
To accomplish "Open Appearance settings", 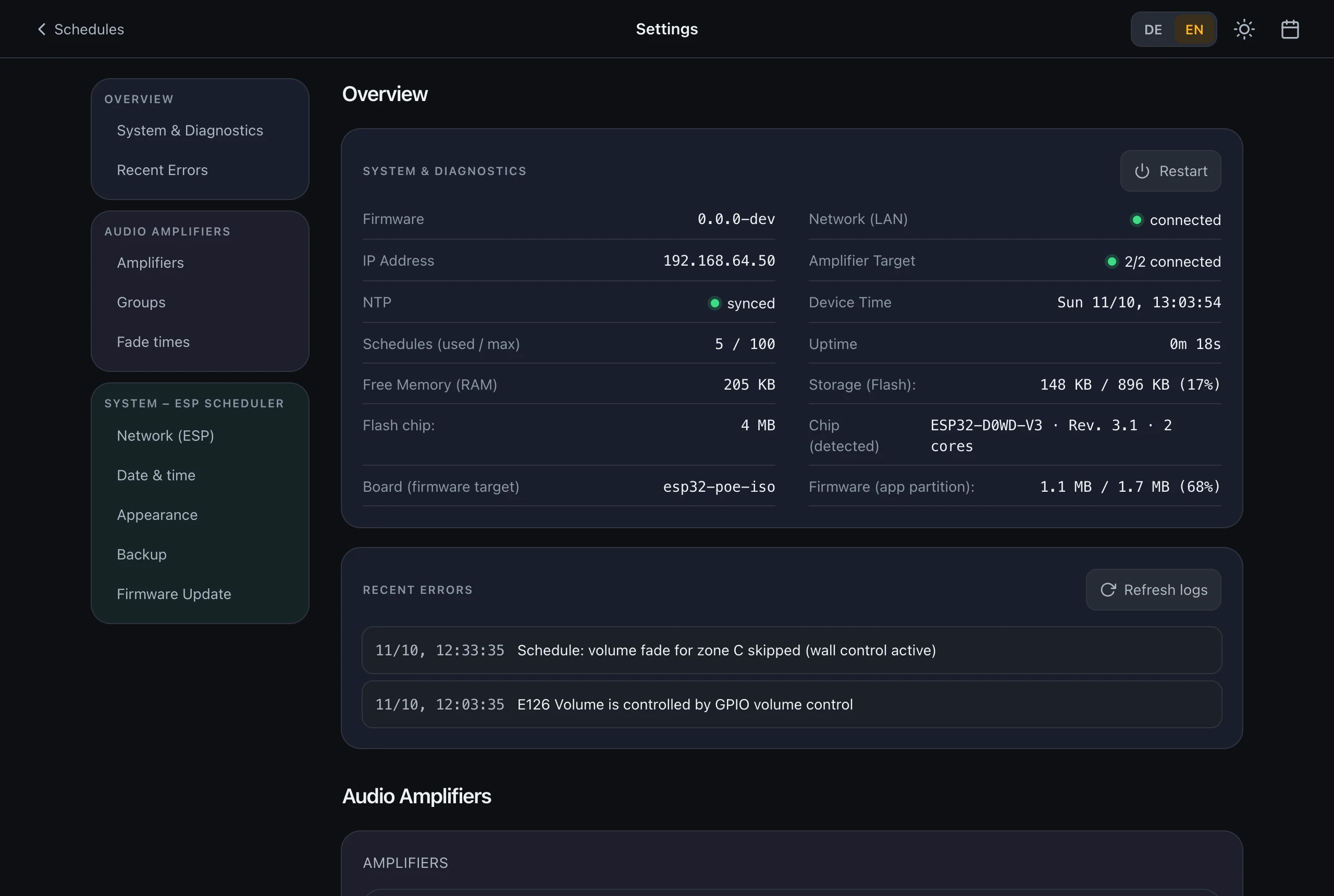I will tap(157, 515).
